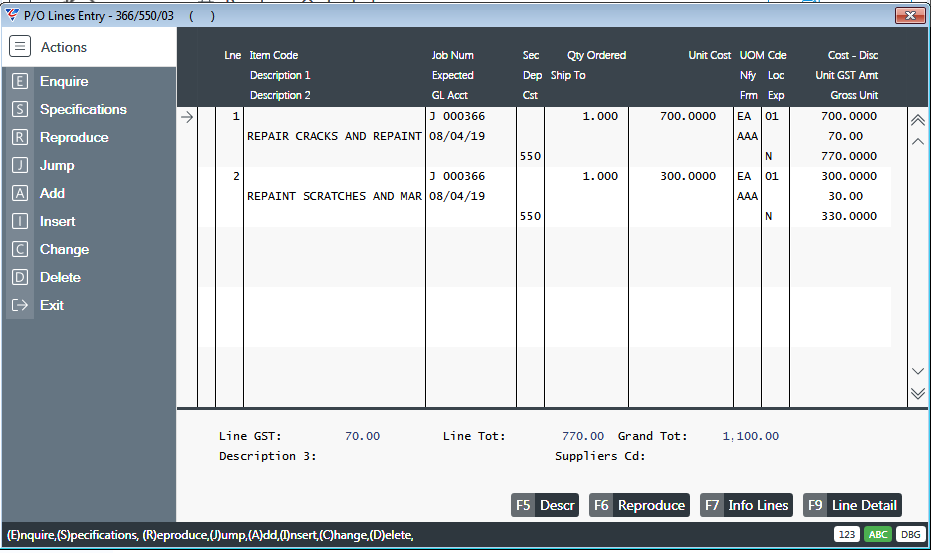Click Gross Unit value 770.0000

click(849, 156)
